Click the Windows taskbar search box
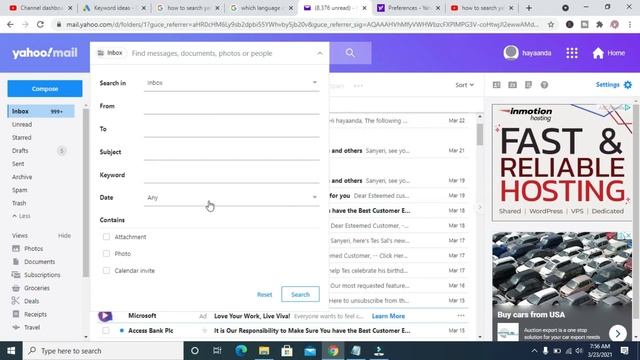640x360 pixels. (103, 351)
